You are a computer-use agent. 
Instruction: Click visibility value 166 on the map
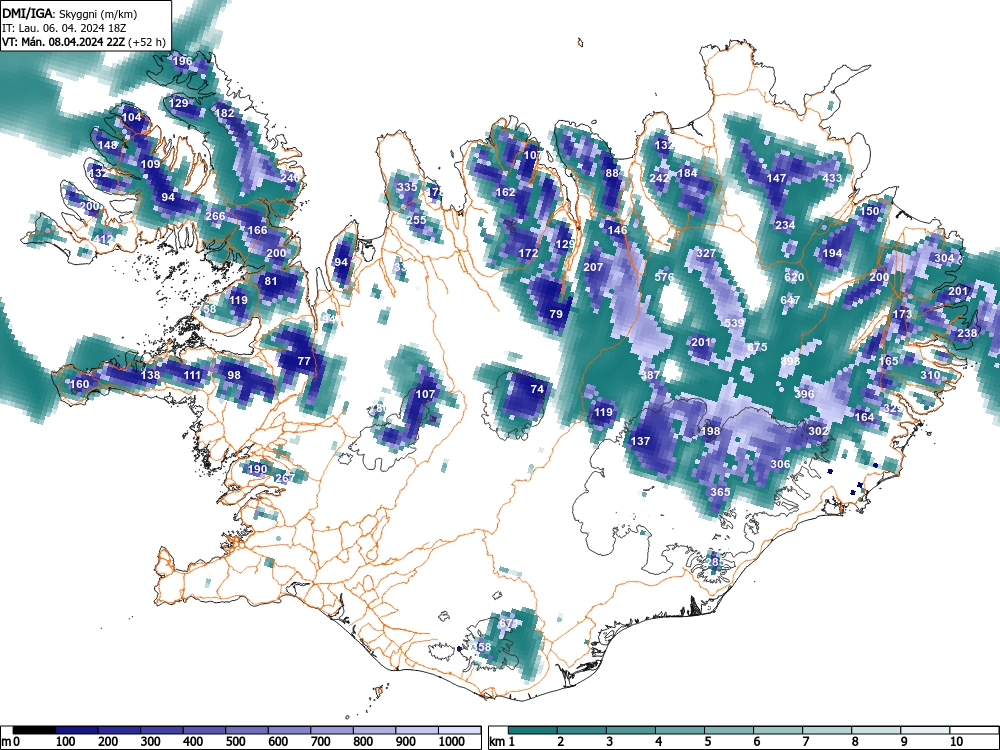tap(257, 230)
